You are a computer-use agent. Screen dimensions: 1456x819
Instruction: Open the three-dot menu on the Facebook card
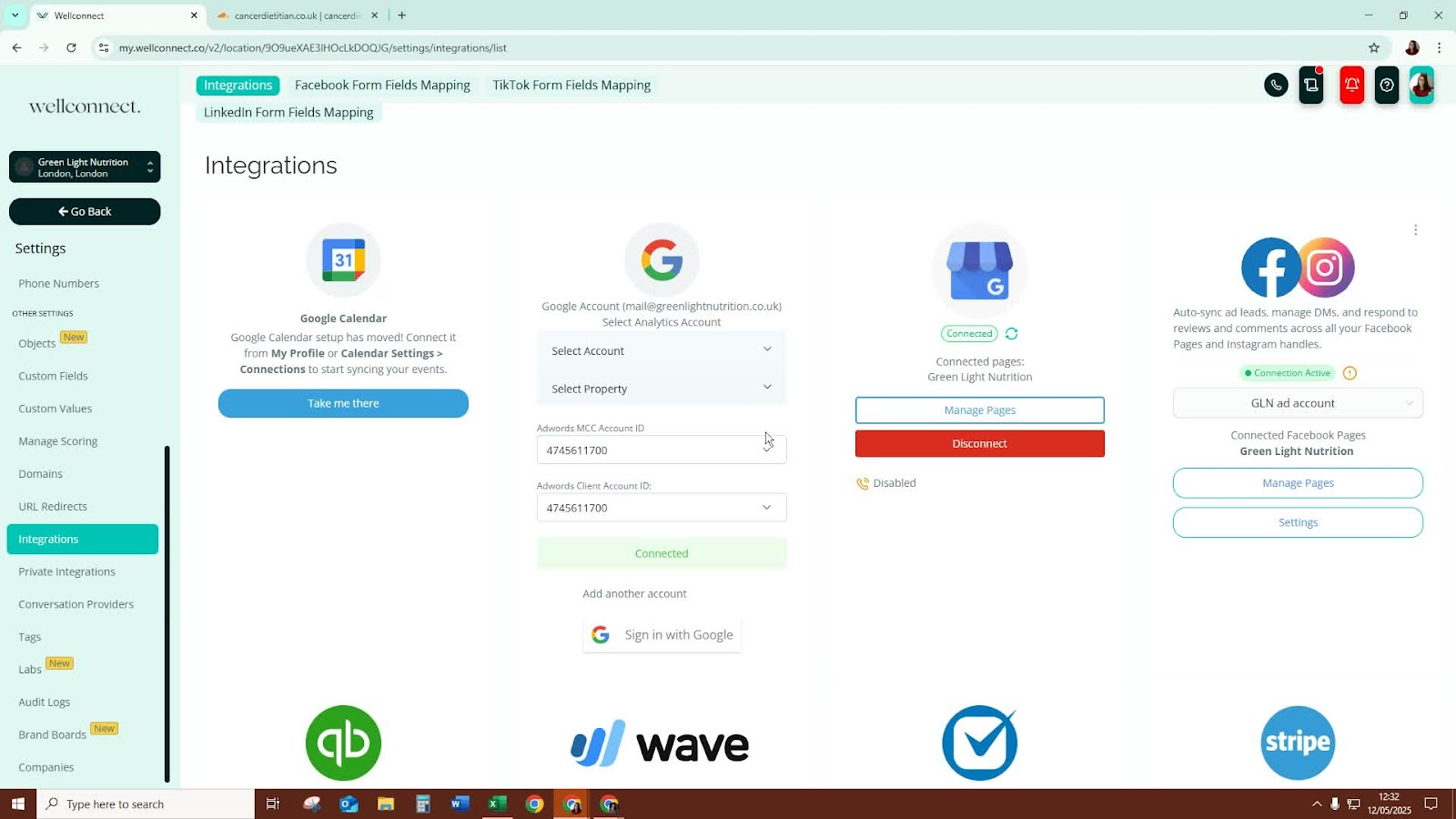coord(1415,230)
